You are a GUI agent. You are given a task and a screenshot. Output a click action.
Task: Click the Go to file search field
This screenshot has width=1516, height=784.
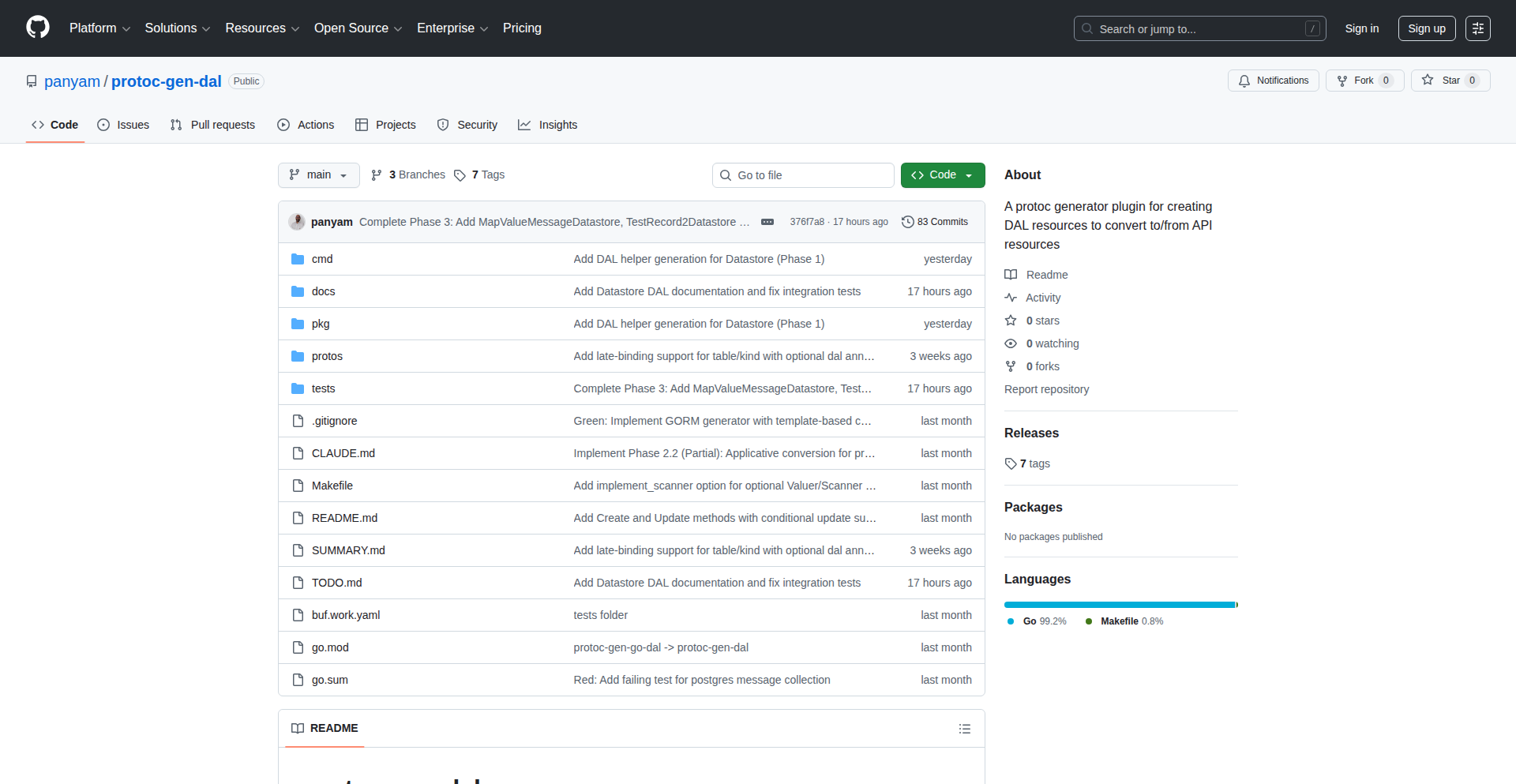point(803,174)
